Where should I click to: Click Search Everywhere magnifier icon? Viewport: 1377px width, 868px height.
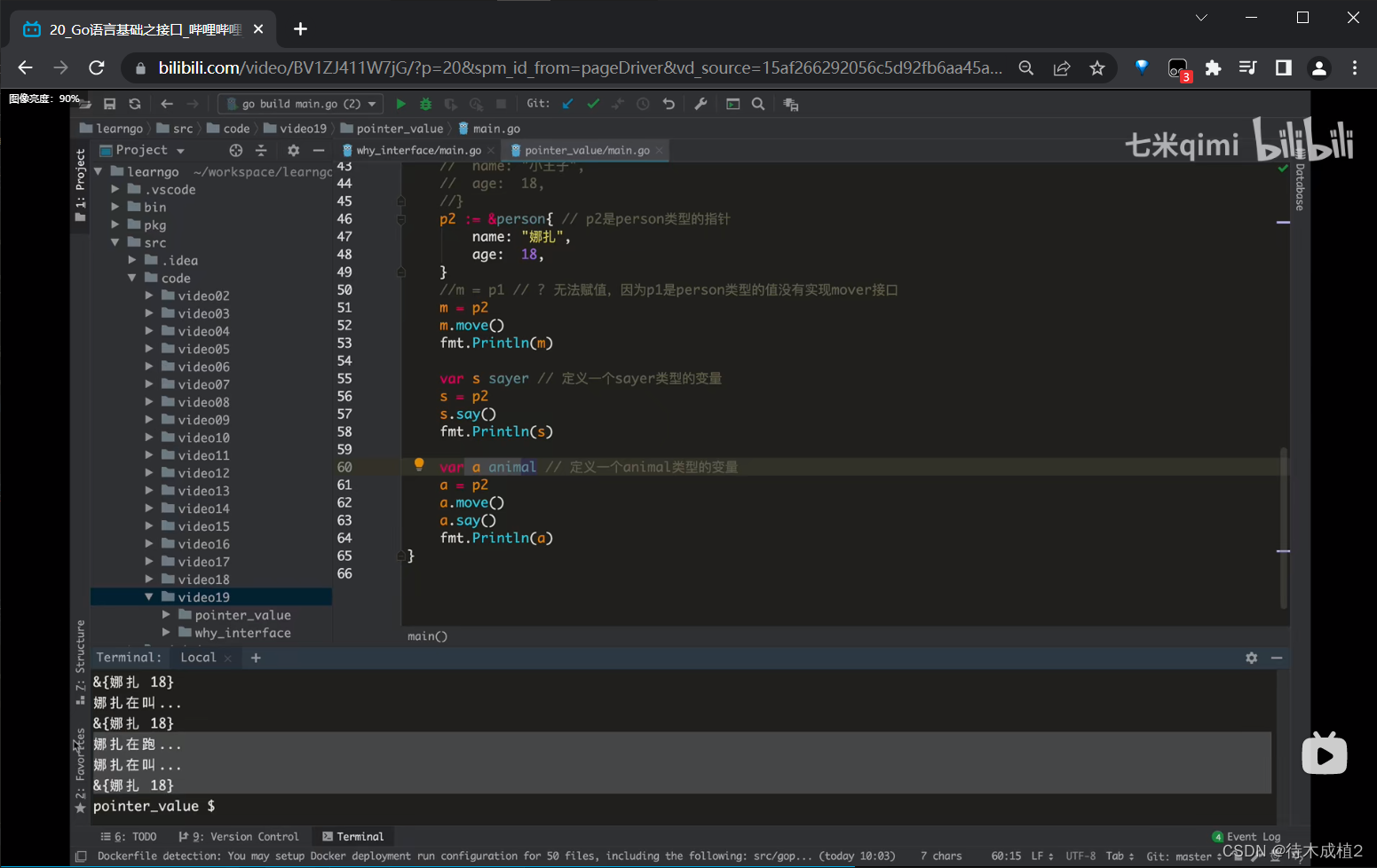tap(758, 104)
